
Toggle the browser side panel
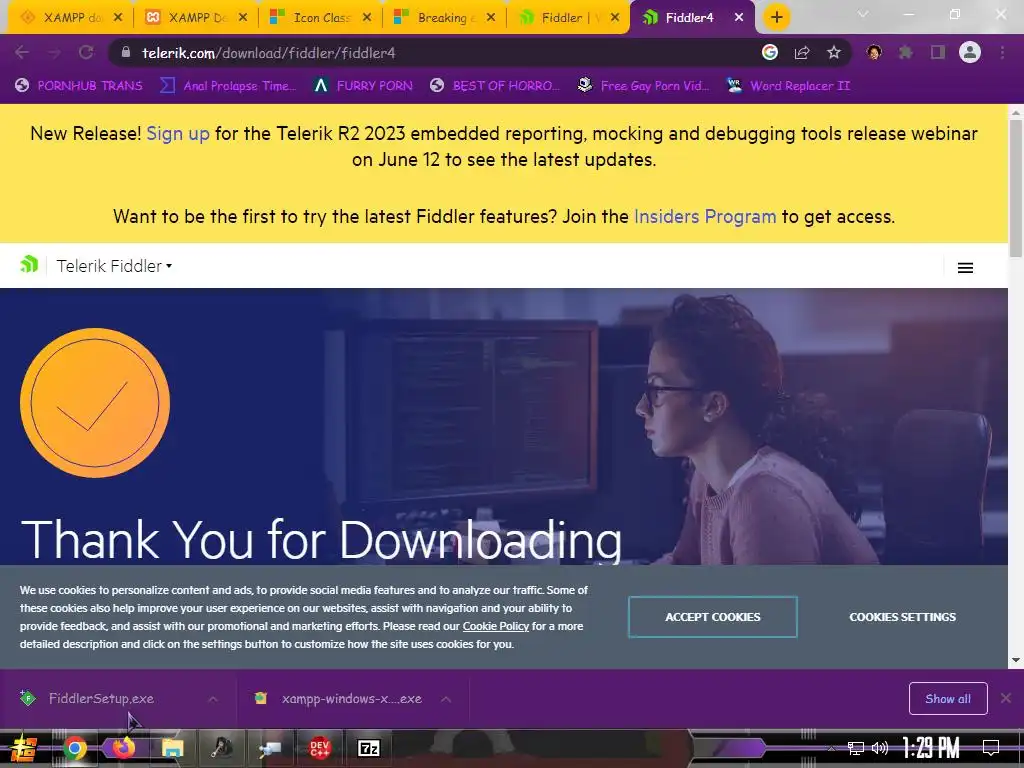pyautogui.click(x=938, y=52)
